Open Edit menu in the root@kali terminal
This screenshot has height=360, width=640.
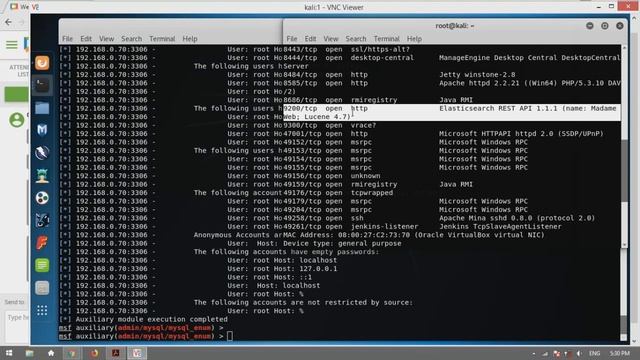pyautogui.click(x=310, y=39)
